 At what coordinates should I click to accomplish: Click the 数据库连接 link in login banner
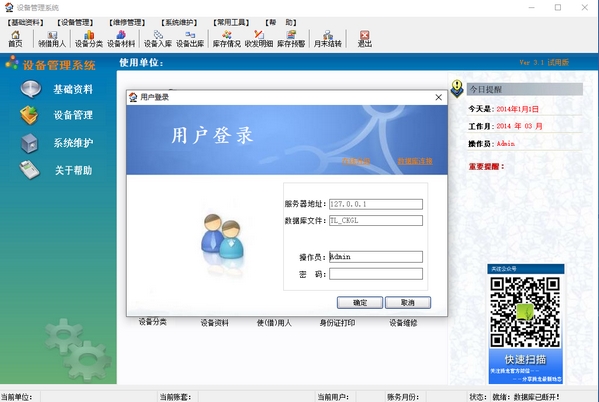[x=415, y=161]
